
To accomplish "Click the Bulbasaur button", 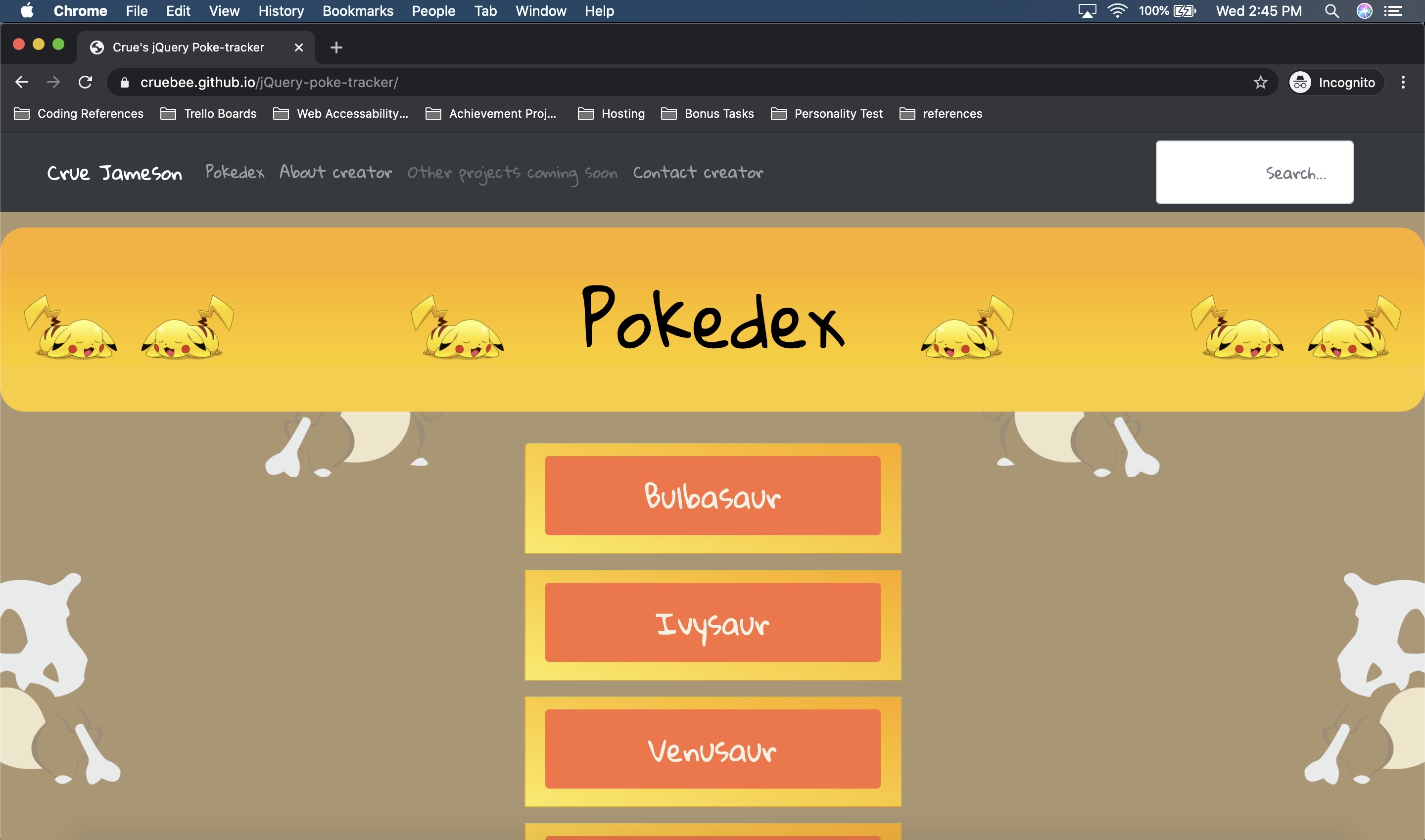I will click(x=713, y=496).
